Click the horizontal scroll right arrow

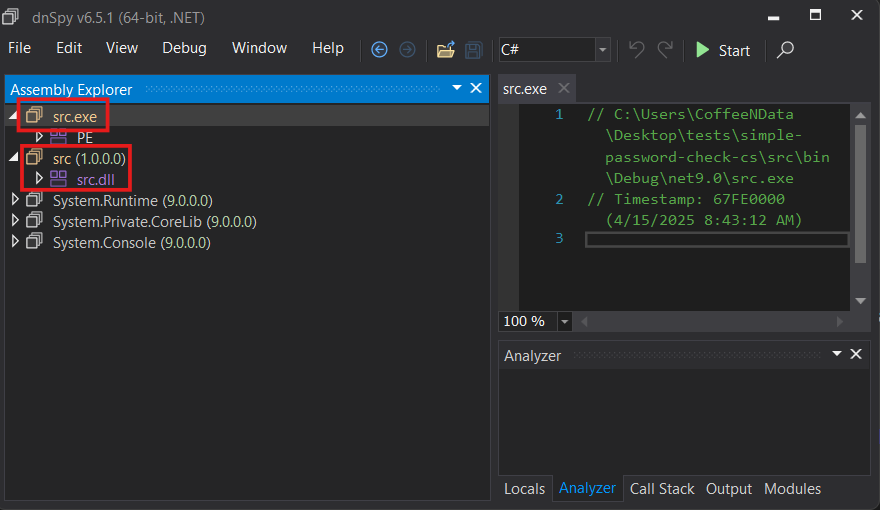click(840, 321)
